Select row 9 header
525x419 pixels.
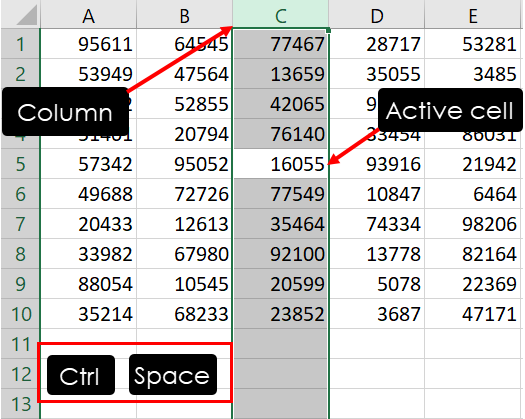[20, 284]
